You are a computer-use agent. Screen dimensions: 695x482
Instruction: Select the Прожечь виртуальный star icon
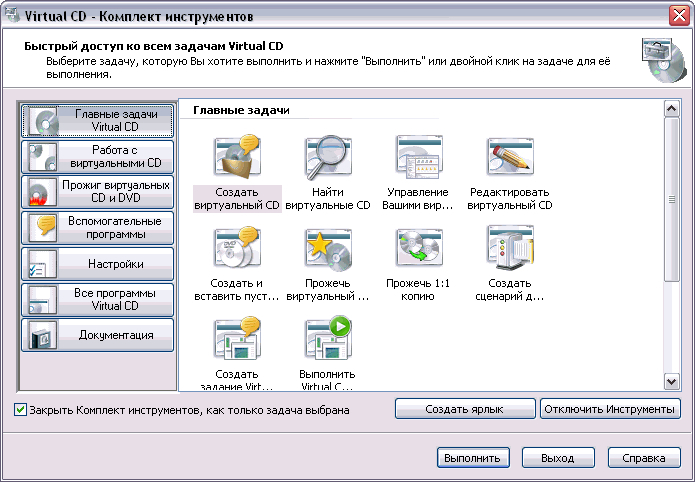point(328,247)
